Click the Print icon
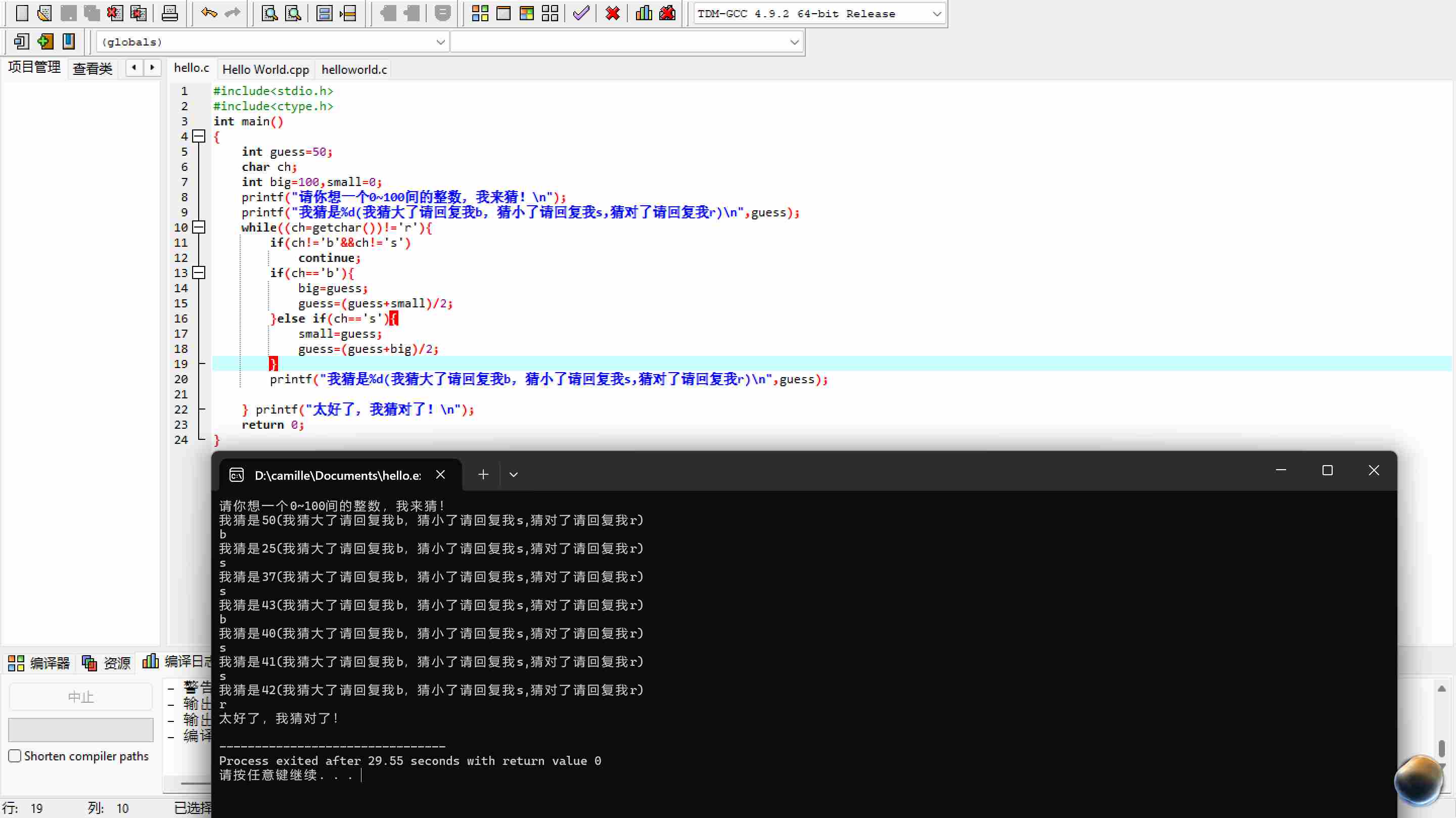The height and width of the screenshot is (818, 1456). 169,13
